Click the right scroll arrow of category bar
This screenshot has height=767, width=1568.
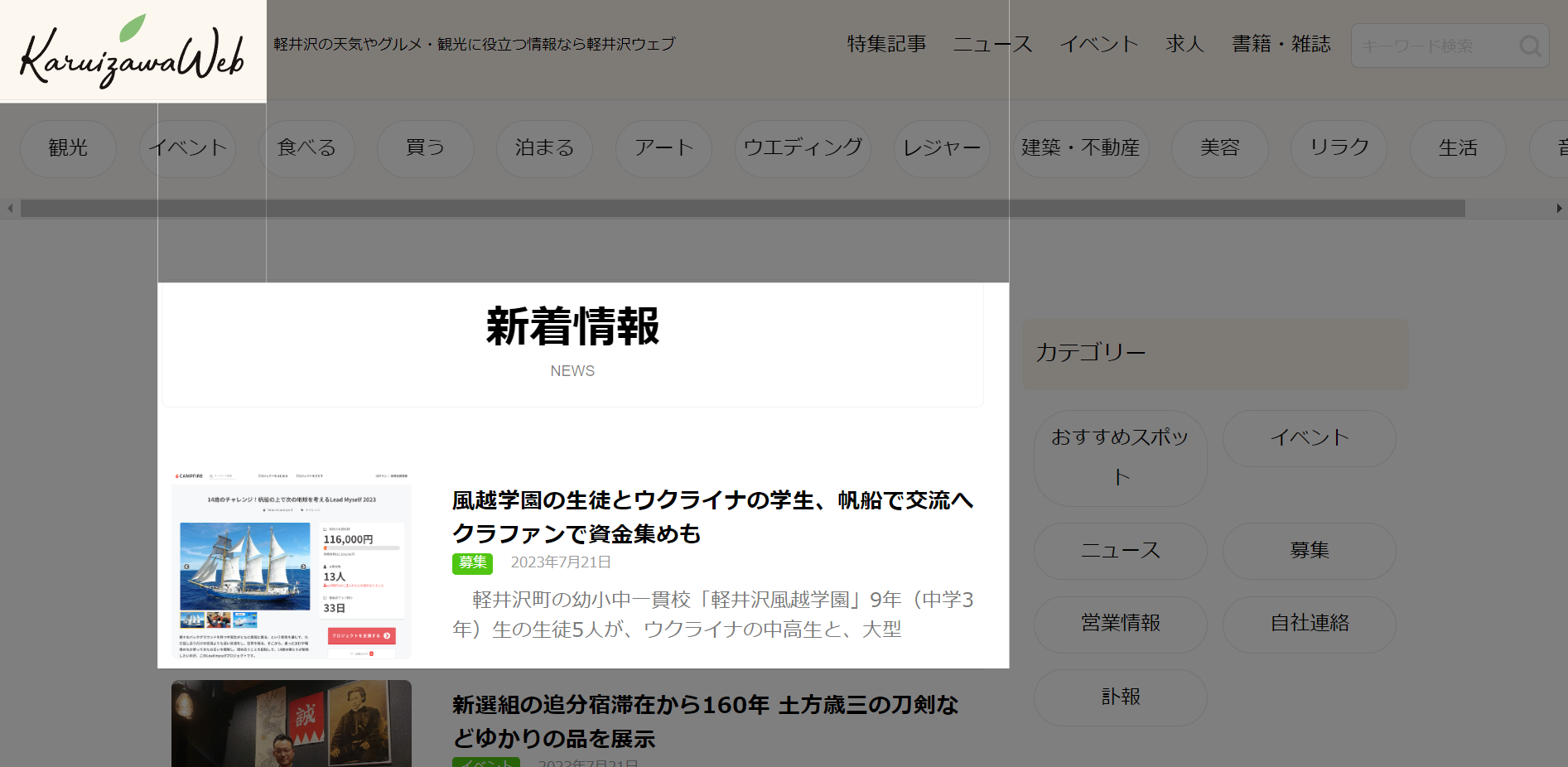[x=1559, y=209]
